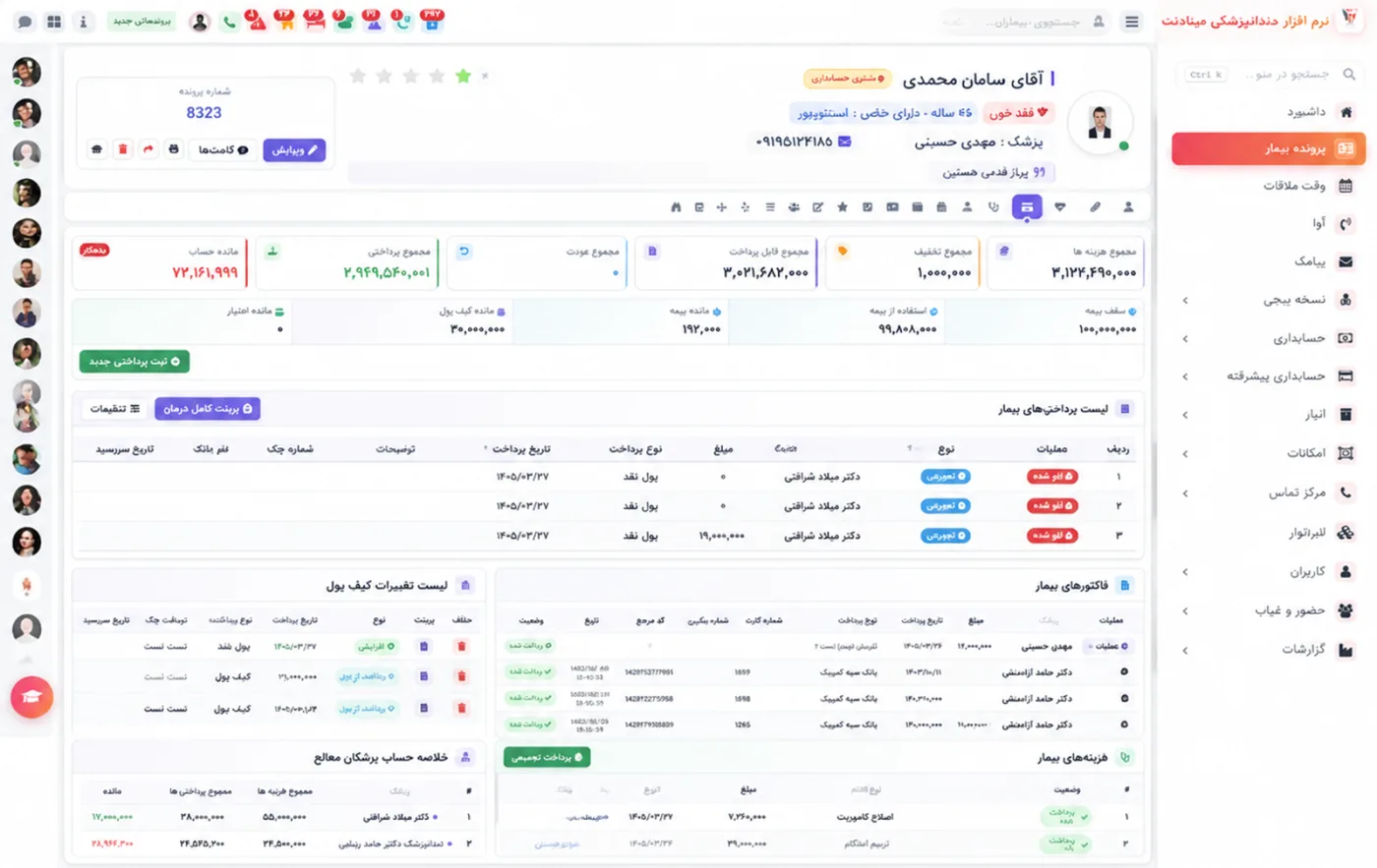Image resolution: width=1377 pixels, height=868 pixels.
Task: Click the envelope icon beside patient phone number
Action: (844, 142)
